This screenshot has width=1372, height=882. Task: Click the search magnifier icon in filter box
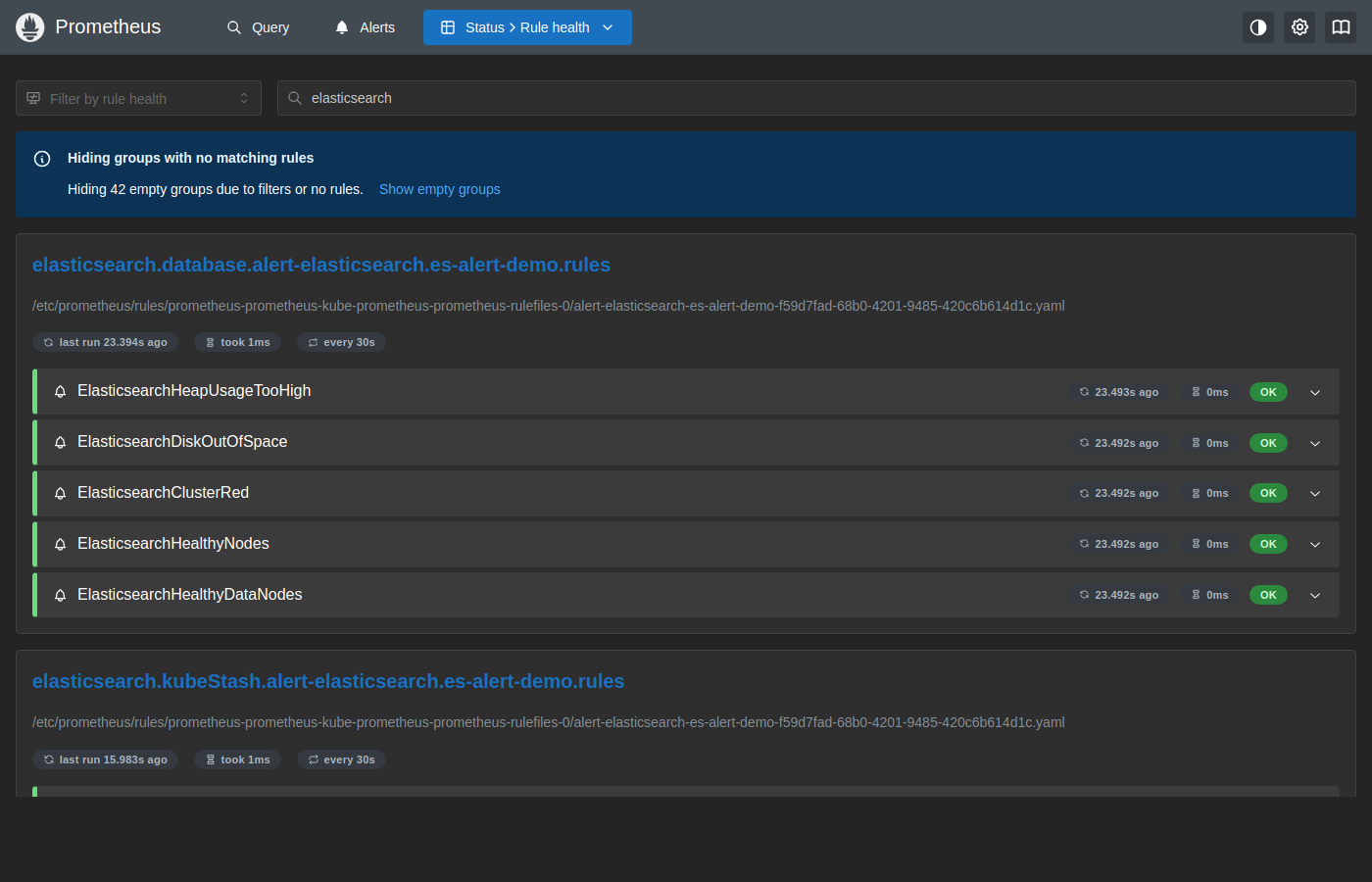tap(295, 98)
